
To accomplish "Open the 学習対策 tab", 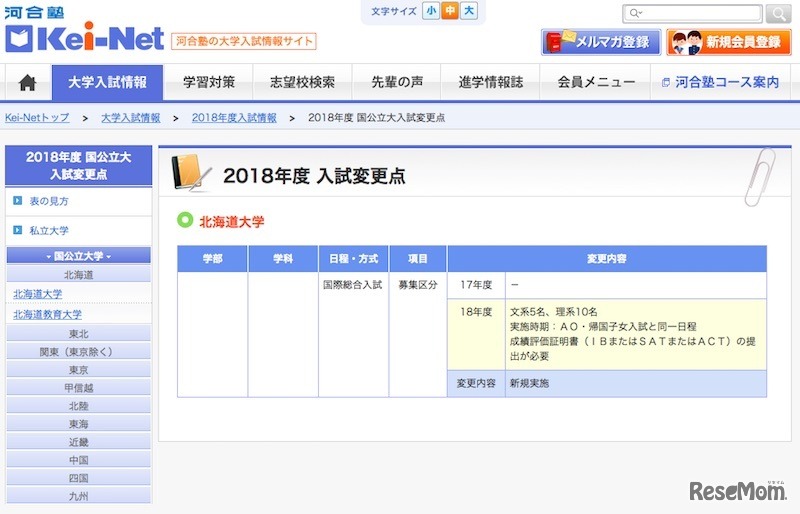I will [209, 82].
